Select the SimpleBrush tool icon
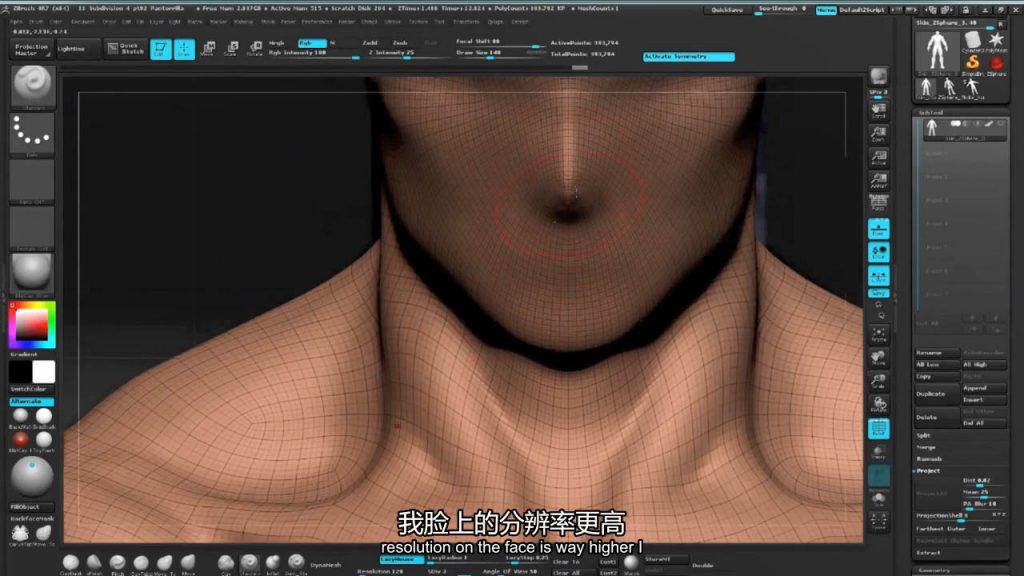Viewport: 1024px width, 576px height. pos(972,64)
